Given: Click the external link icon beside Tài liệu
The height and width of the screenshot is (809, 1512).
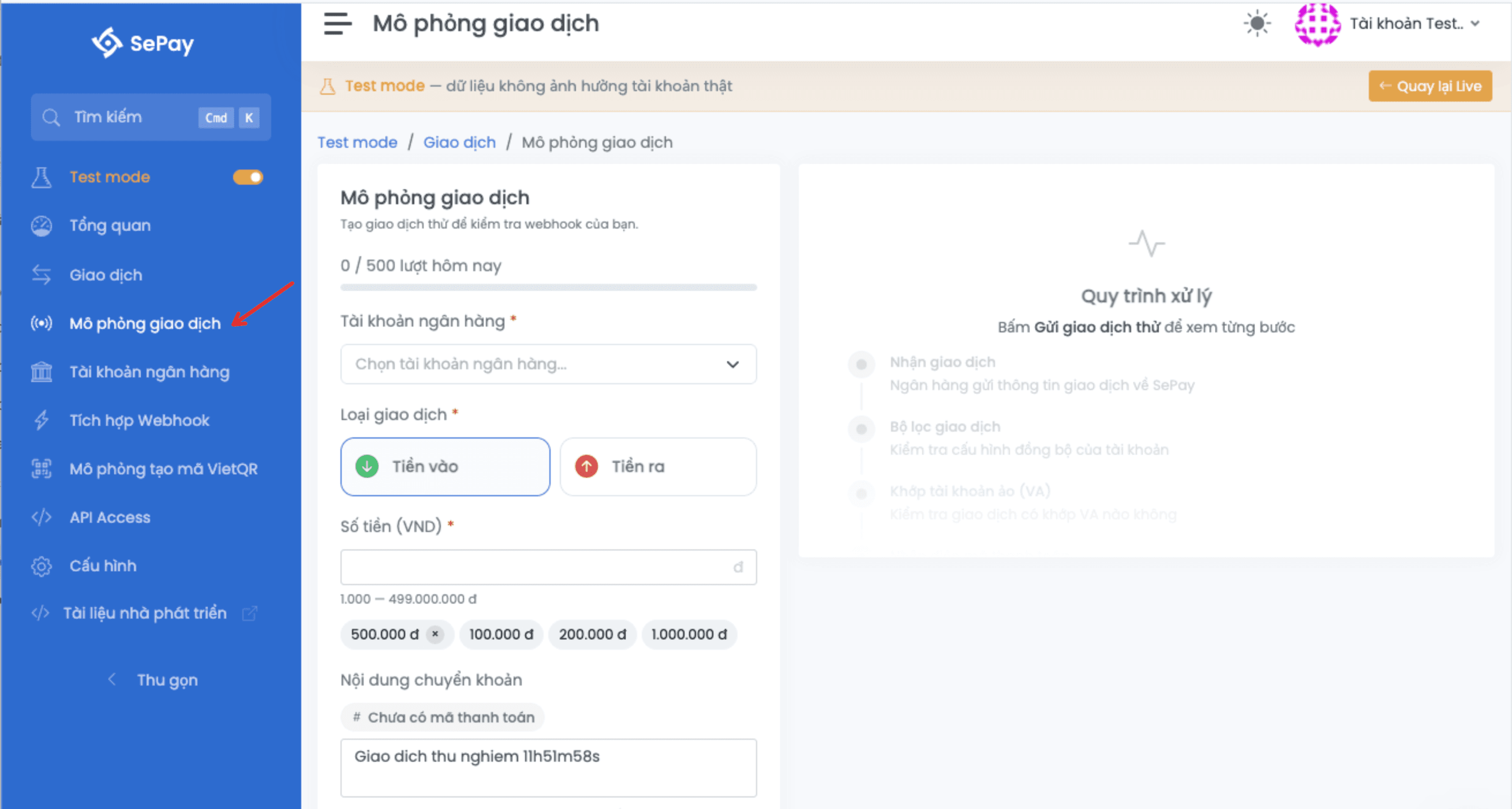Looking at the screenshot, I should tap(249, 613).
